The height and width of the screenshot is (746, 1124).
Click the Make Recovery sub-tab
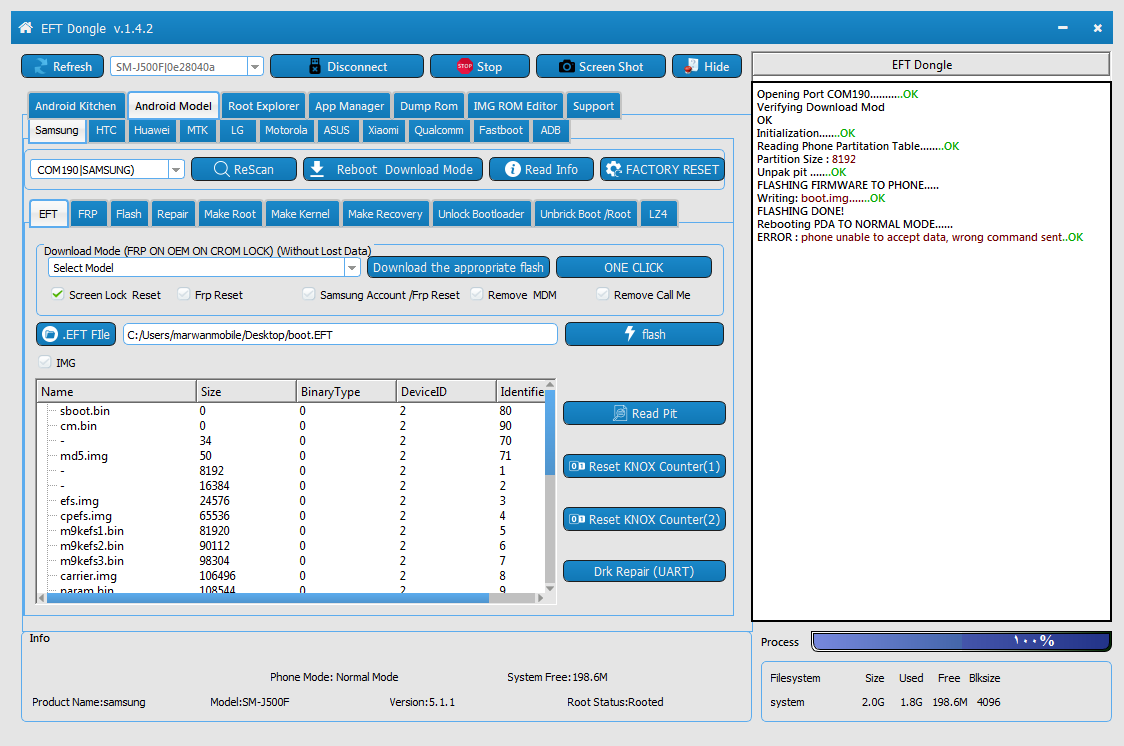click(x=385, y=214)
